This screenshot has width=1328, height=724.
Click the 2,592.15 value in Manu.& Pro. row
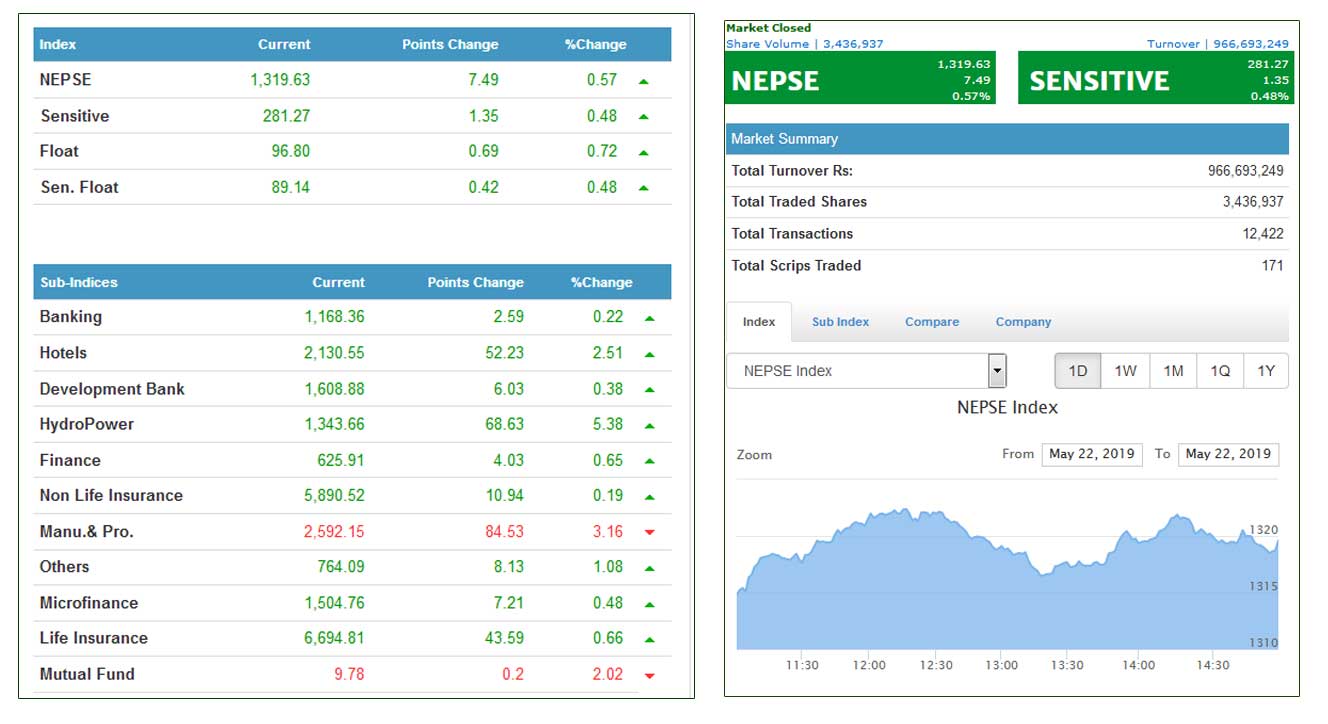(x=334, y=532)
